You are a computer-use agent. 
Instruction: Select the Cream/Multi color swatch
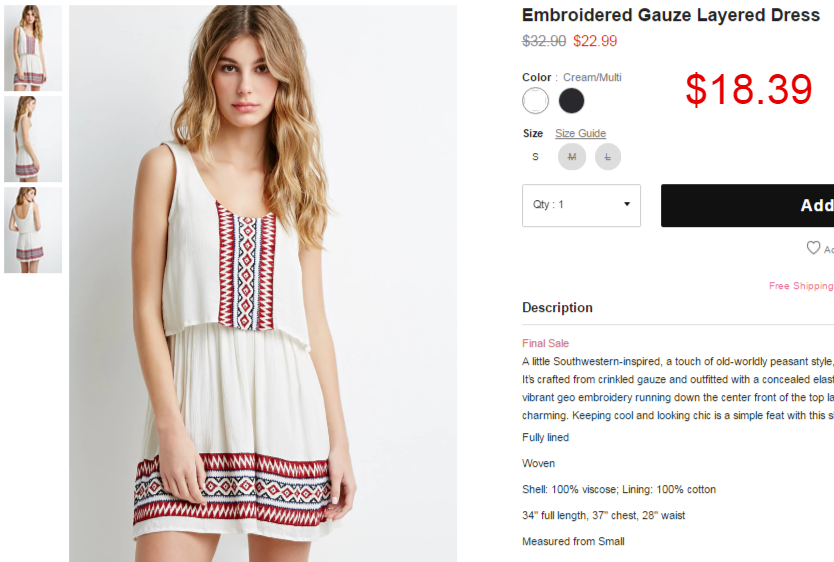pyautogui.click(x=535, y=100)
